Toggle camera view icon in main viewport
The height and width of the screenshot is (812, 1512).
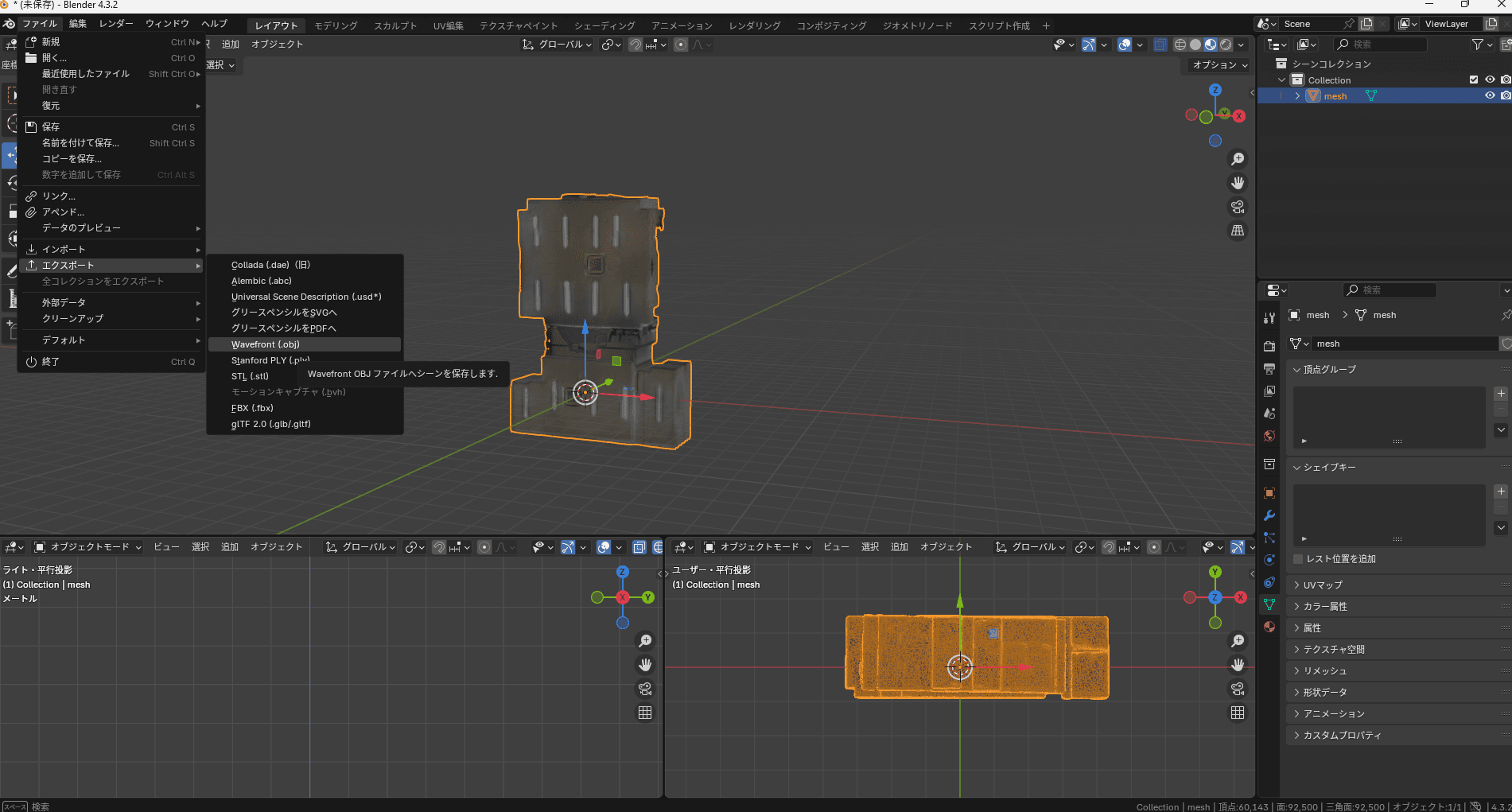click(1238, 207)
